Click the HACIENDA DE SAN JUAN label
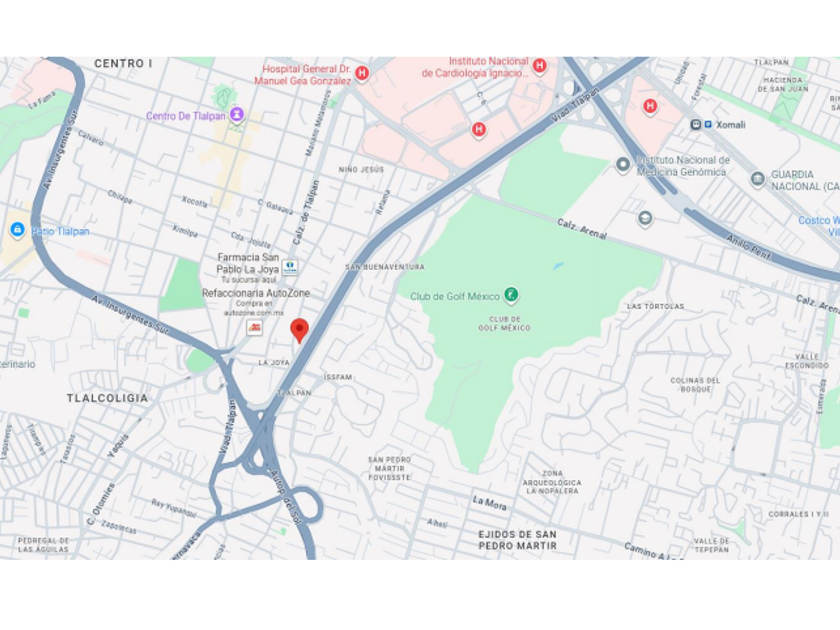The height and width of the screenshot is (630, 840). click(783, 84)
